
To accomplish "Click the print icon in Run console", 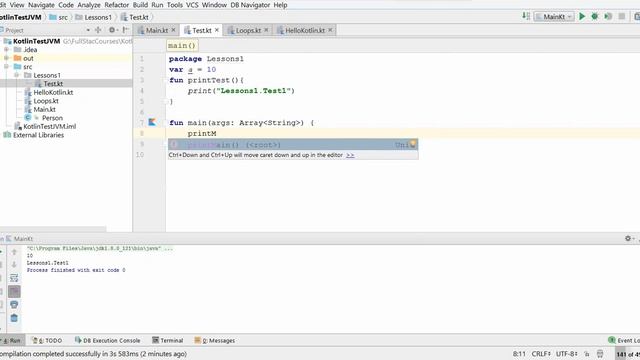I will click(14, 304).
